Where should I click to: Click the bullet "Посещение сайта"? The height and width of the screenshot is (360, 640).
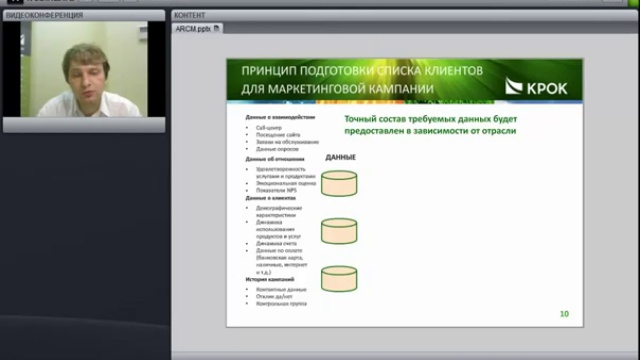tap(278, 135)
